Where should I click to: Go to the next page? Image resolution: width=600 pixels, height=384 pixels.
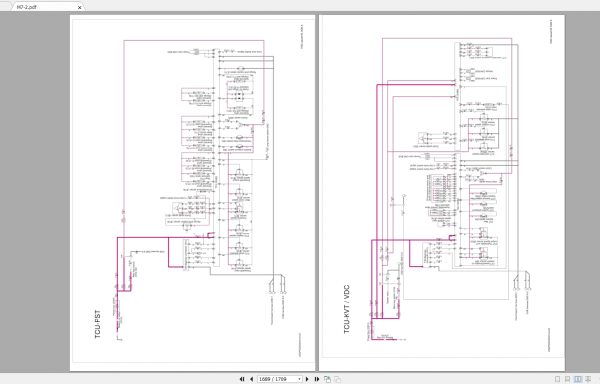tap(307, 379)
